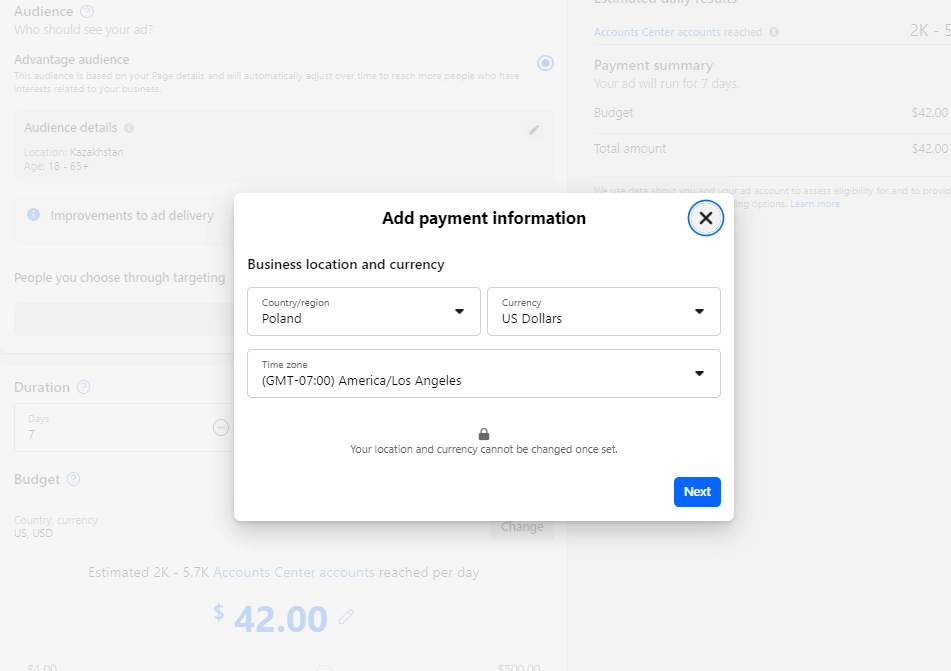Open the Country/region dropdown showing Poland
Screen dimensions: 951x671
364,311
